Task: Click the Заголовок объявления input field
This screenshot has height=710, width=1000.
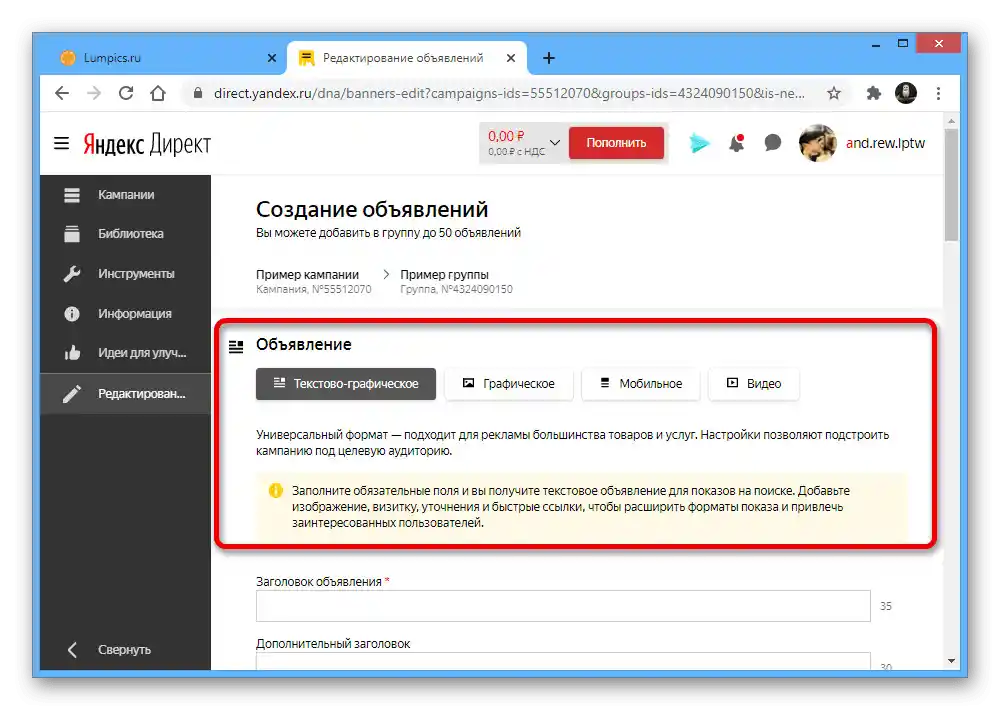Action: (563, 606)
